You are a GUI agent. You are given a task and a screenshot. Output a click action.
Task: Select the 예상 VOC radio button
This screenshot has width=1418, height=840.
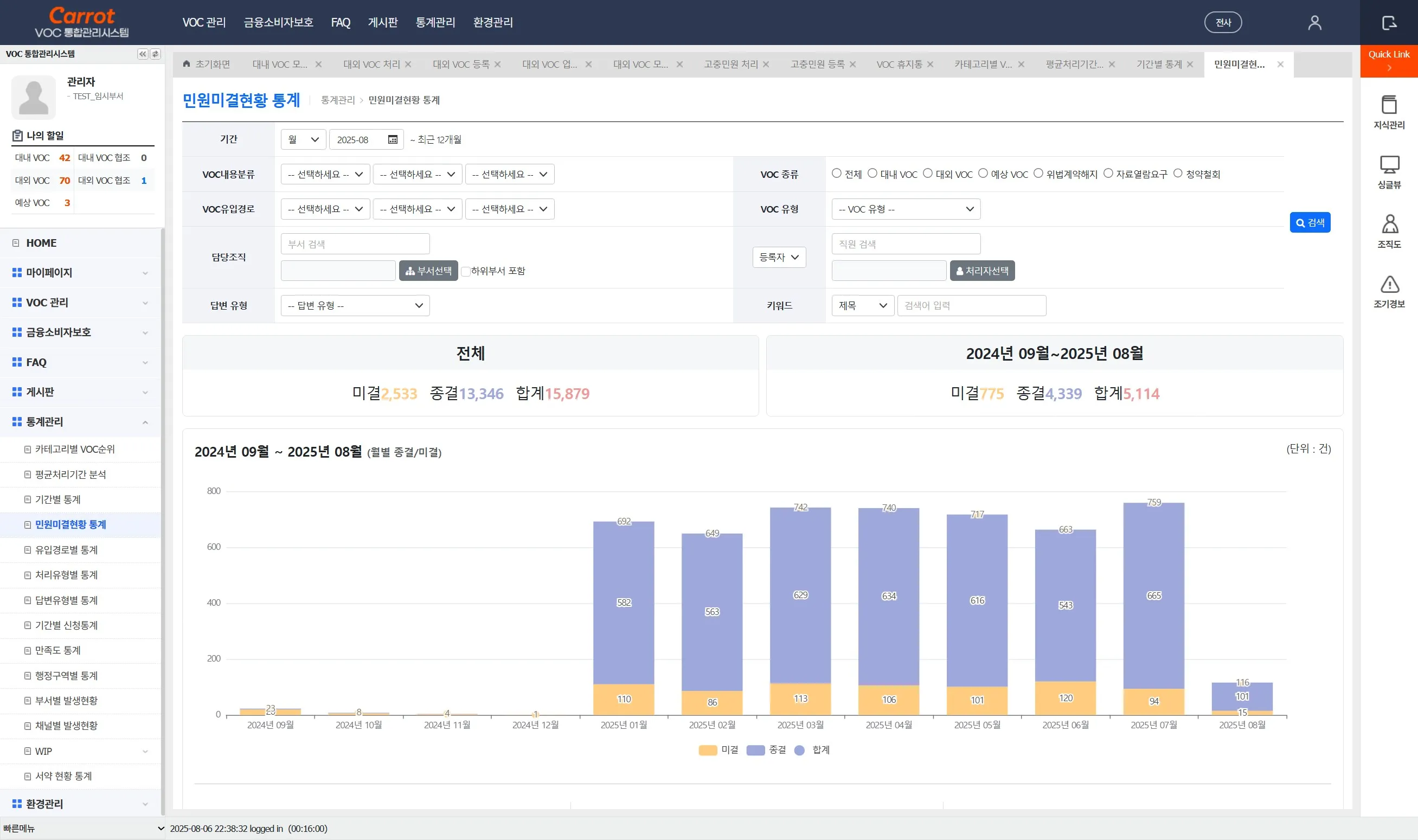[983, 173]
